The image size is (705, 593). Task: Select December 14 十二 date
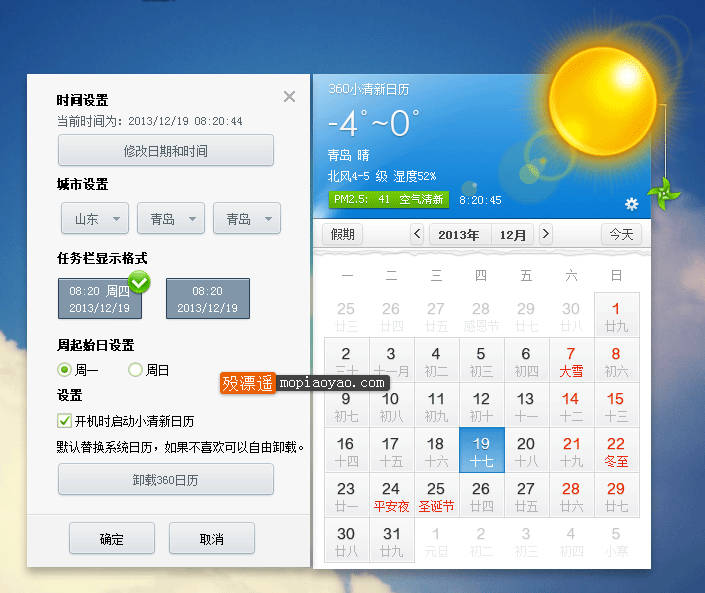coord(571,405)
